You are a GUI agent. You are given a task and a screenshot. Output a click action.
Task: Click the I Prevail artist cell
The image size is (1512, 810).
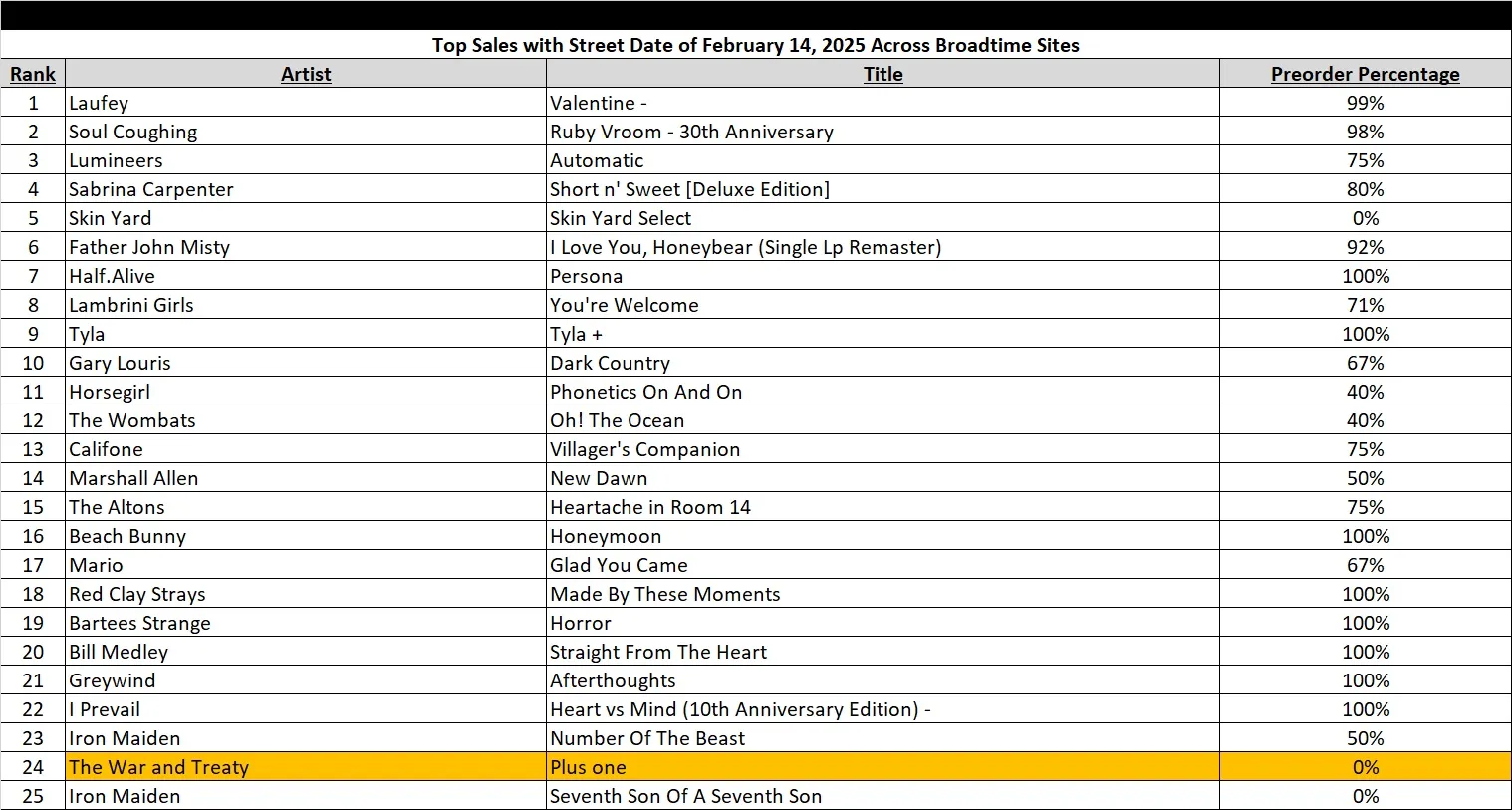click(x=306, y=709)
